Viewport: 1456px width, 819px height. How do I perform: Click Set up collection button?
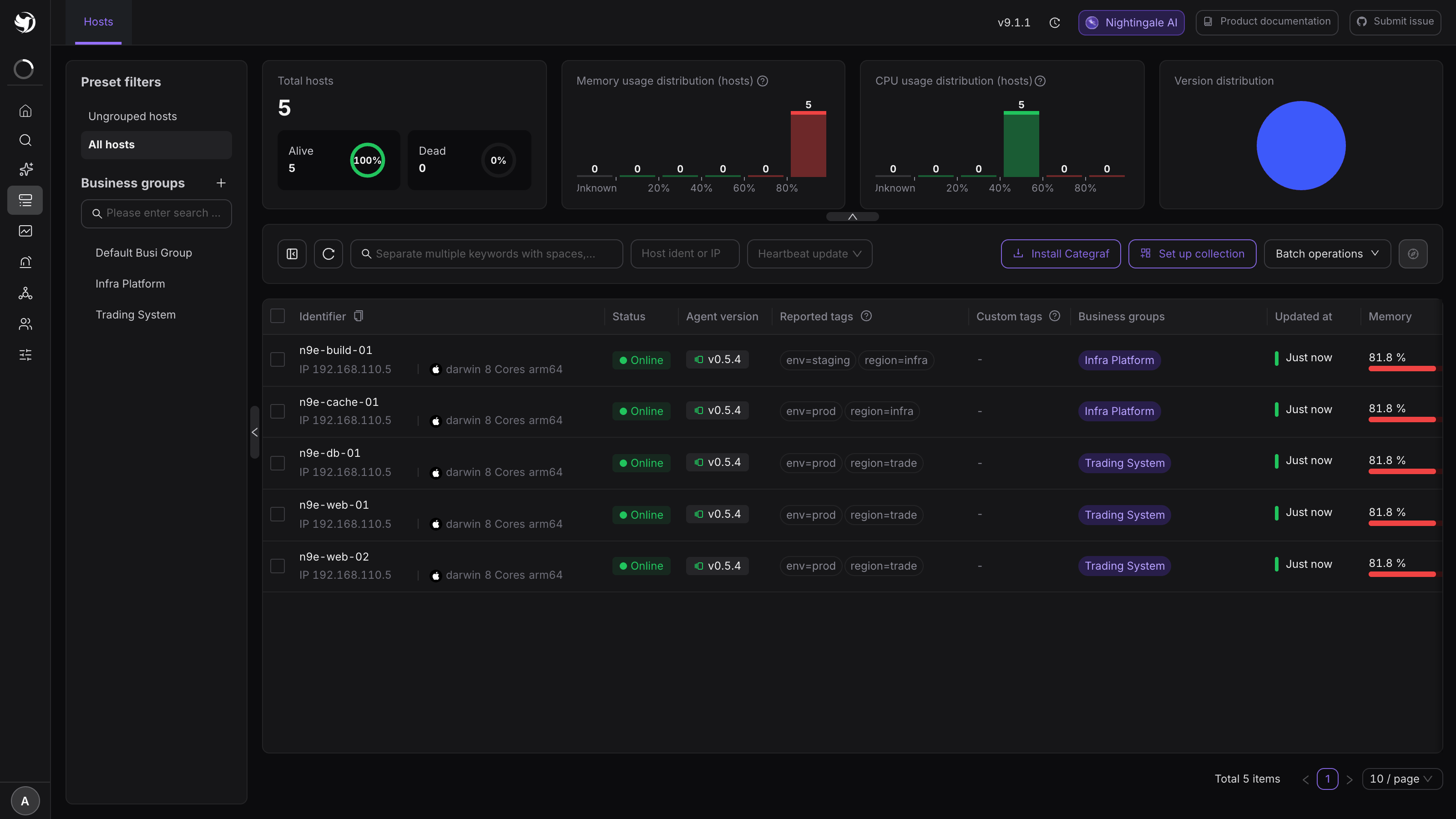(x=1192, y=254)
